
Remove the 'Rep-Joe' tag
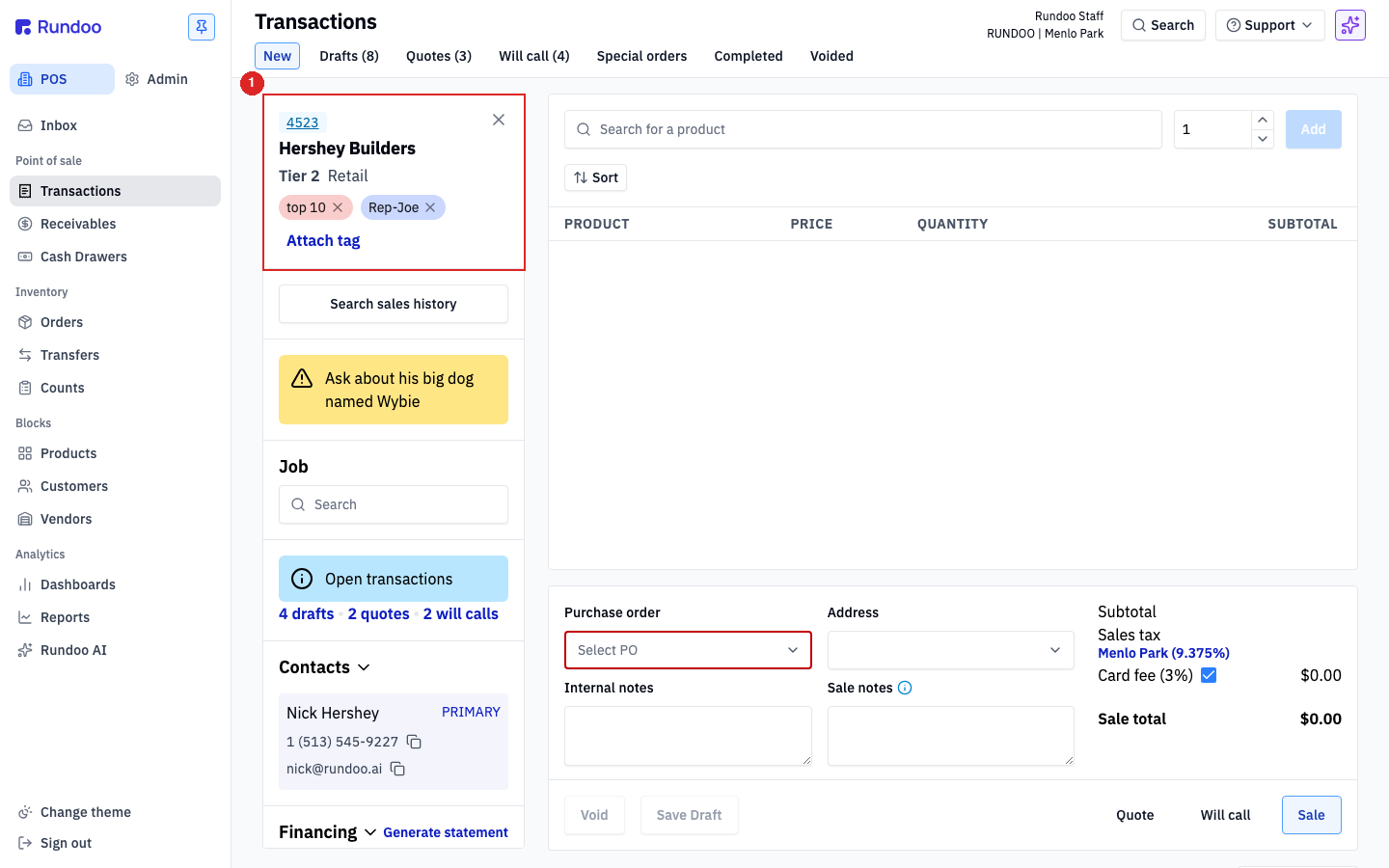click(430, 207)
